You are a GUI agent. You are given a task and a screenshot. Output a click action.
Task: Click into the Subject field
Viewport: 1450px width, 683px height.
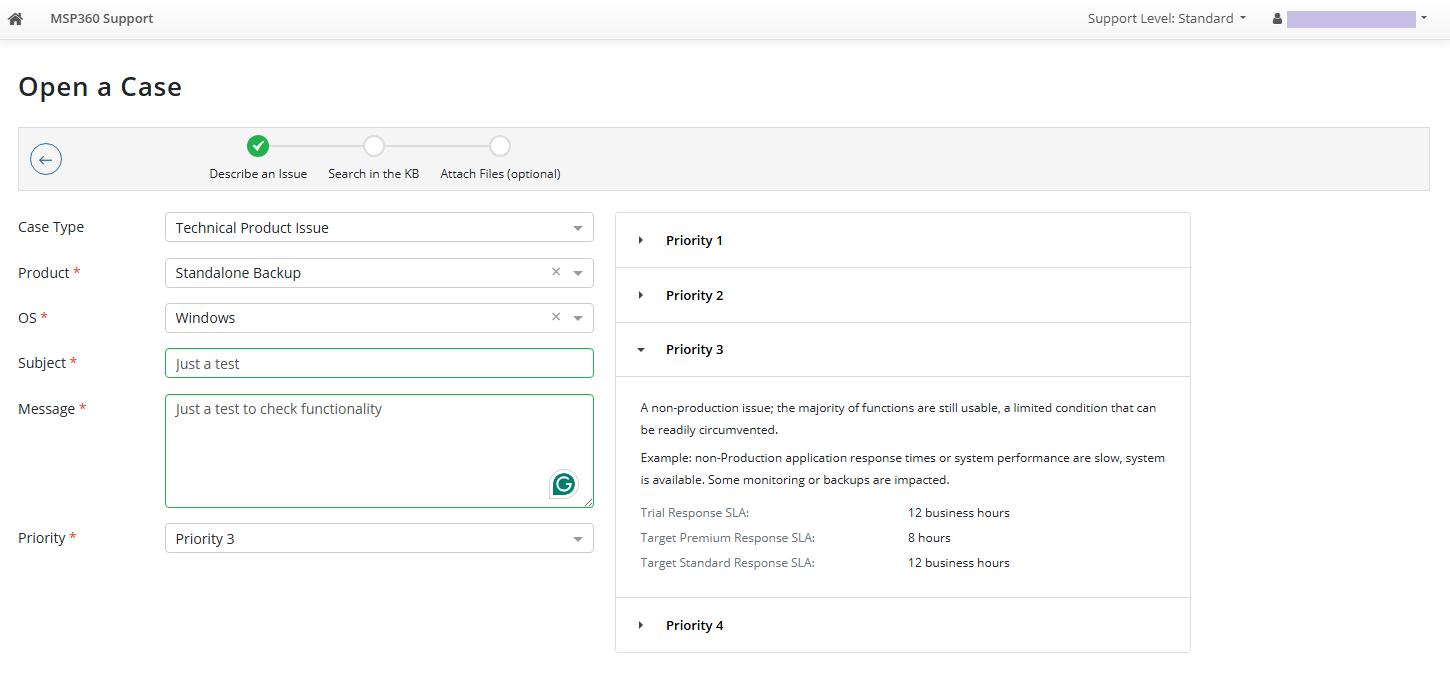point(379,363)
